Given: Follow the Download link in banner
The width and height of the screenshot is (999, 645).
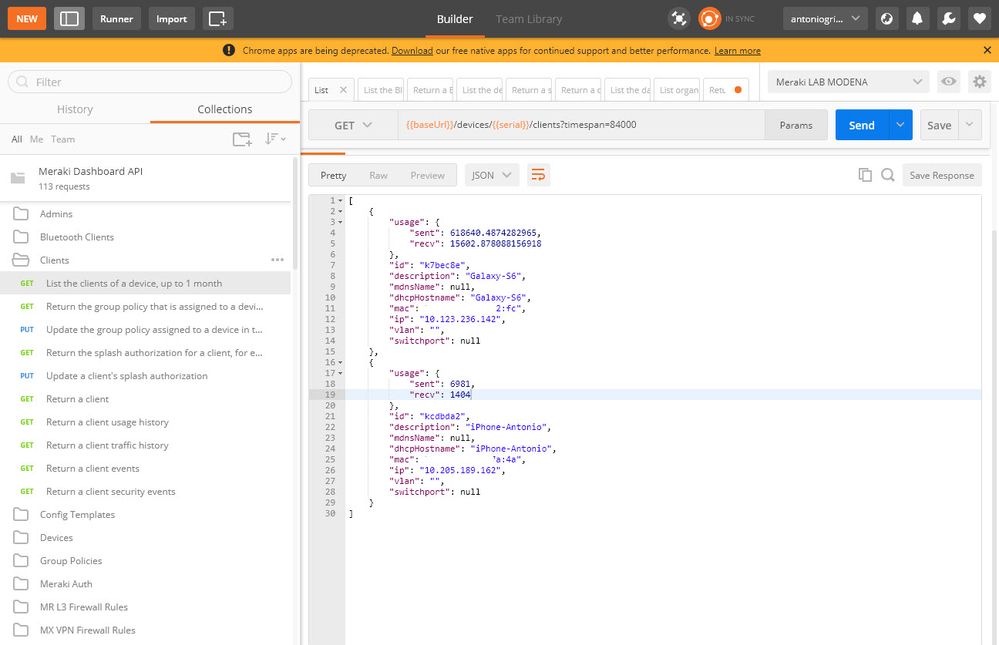Looking at the screenshot, I should 412,50.
